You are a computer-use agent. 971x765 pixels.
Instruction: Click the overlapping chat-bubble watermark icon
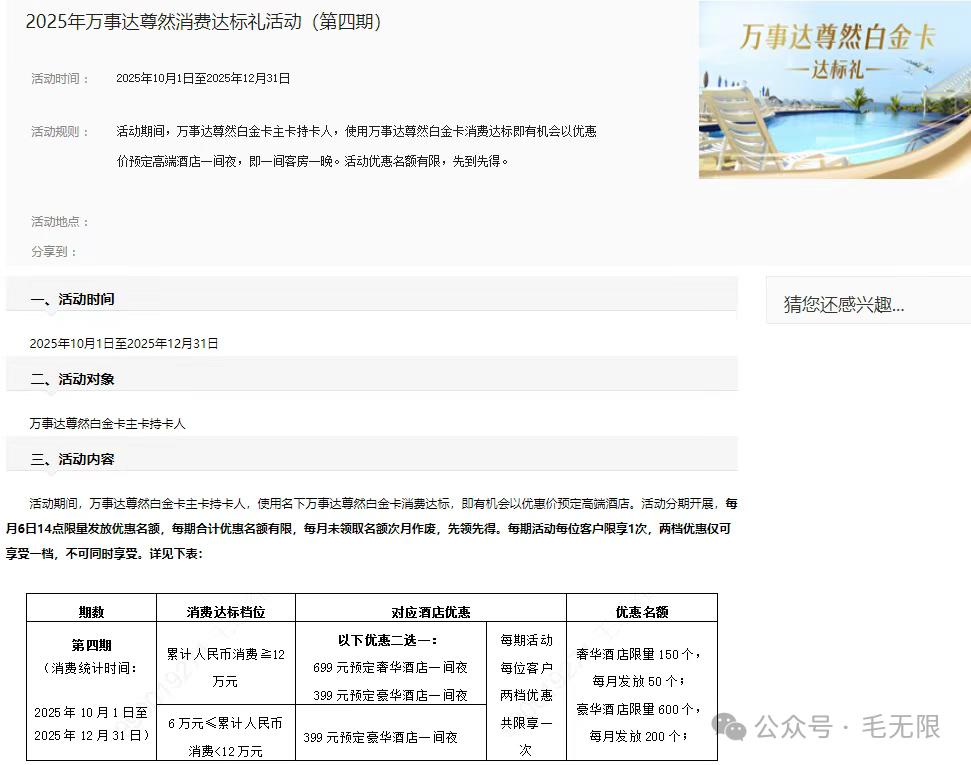pos(729,726)
